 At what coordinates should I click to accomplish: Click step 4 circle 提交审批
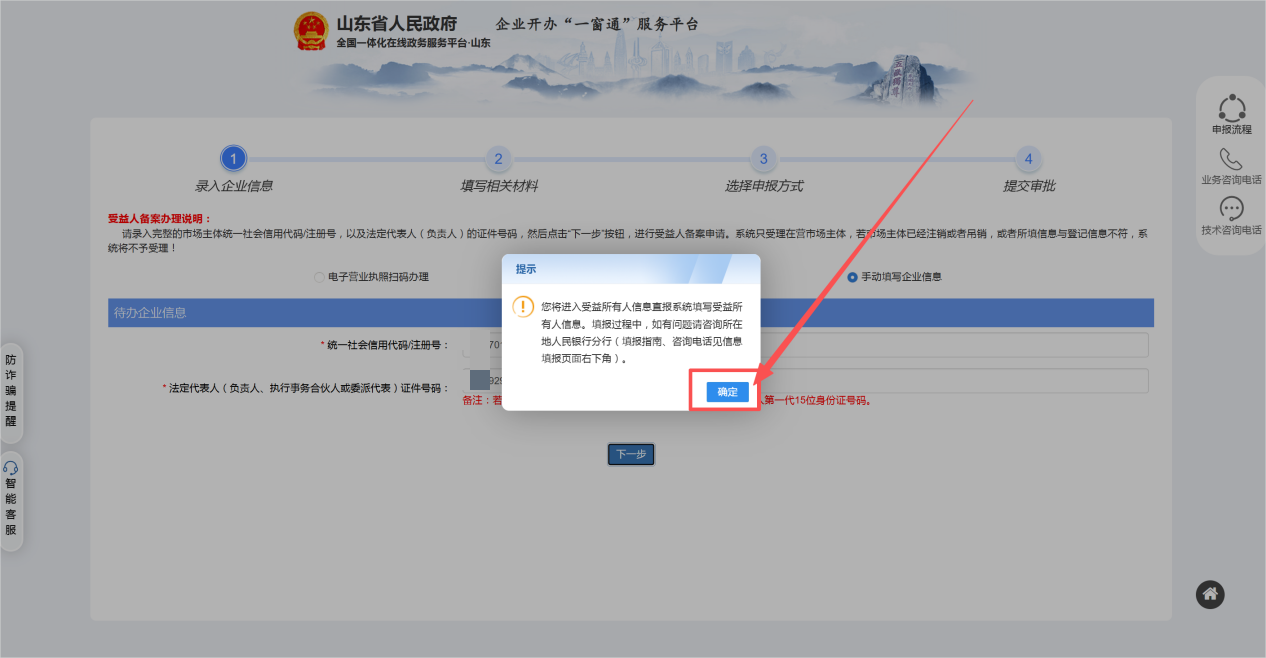click(x=1028, y=159)
